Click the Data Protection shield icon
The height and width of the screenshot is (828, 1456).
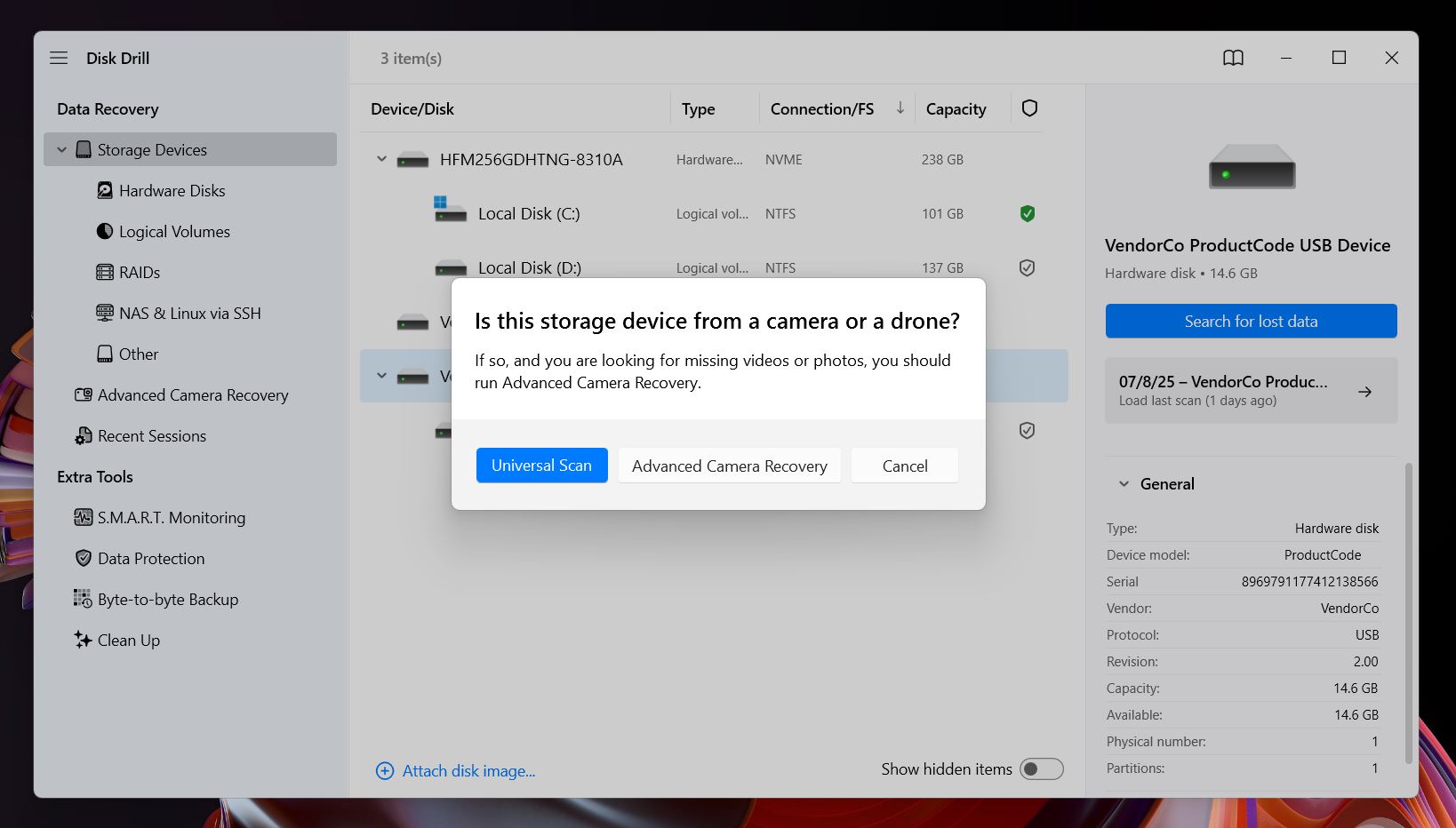(84, 558)
